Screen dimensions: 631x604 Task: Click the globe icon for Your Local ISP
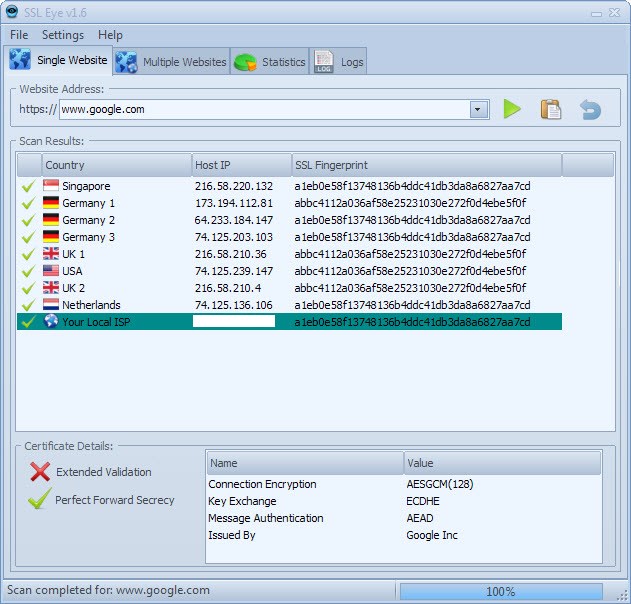tap(51, 321)
